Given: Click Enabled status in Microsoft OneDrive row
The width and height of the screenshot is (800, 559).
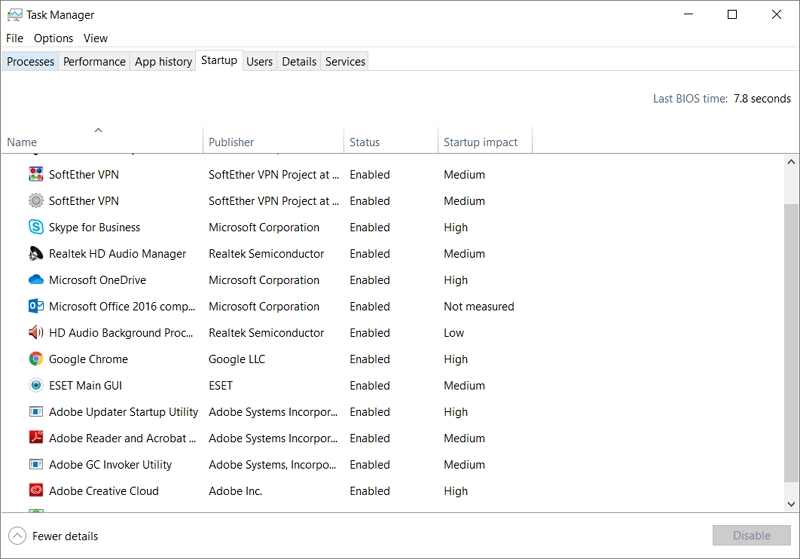Looking at the screenshot, I should [370, 280].
